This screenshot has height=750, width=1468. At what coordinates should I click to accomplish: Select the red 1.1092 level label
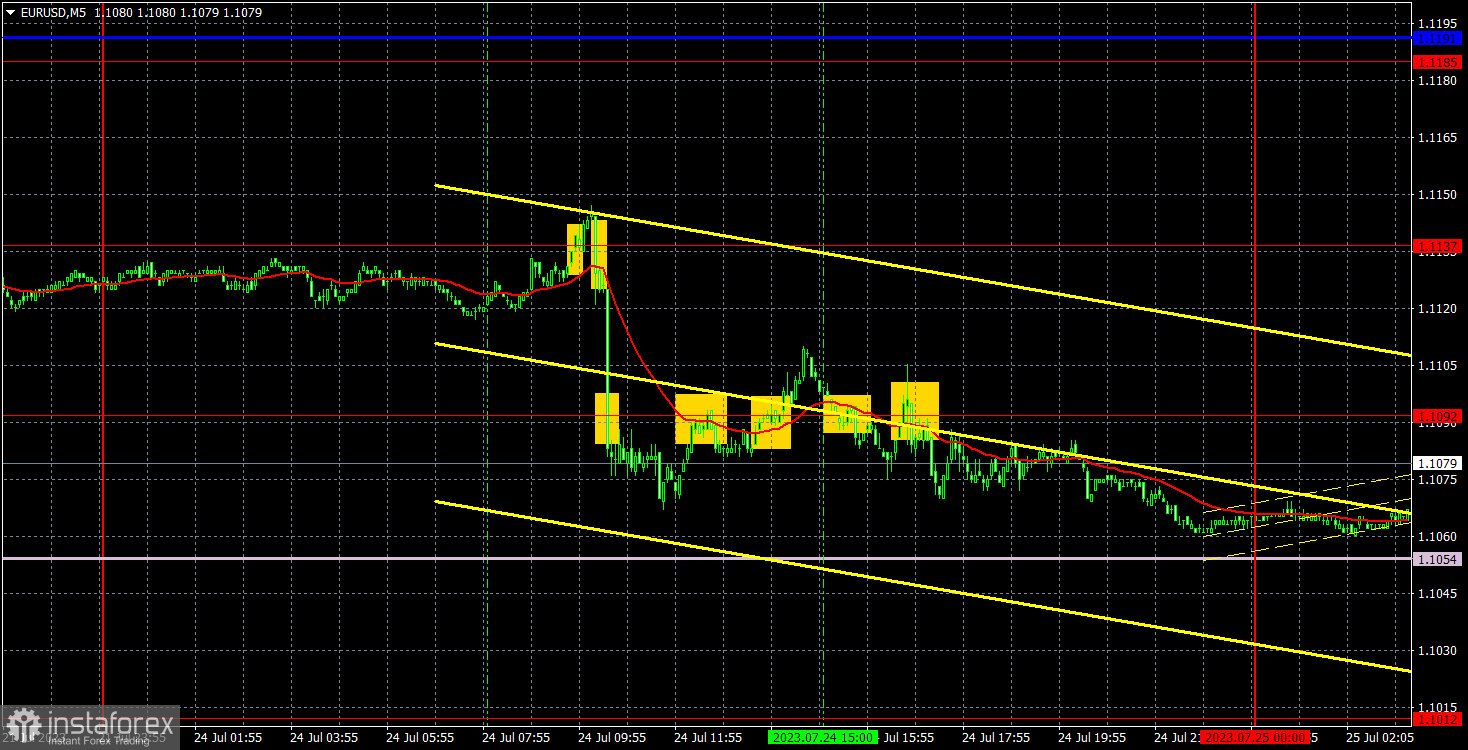pyautogui.click(x=1438, y=415)
